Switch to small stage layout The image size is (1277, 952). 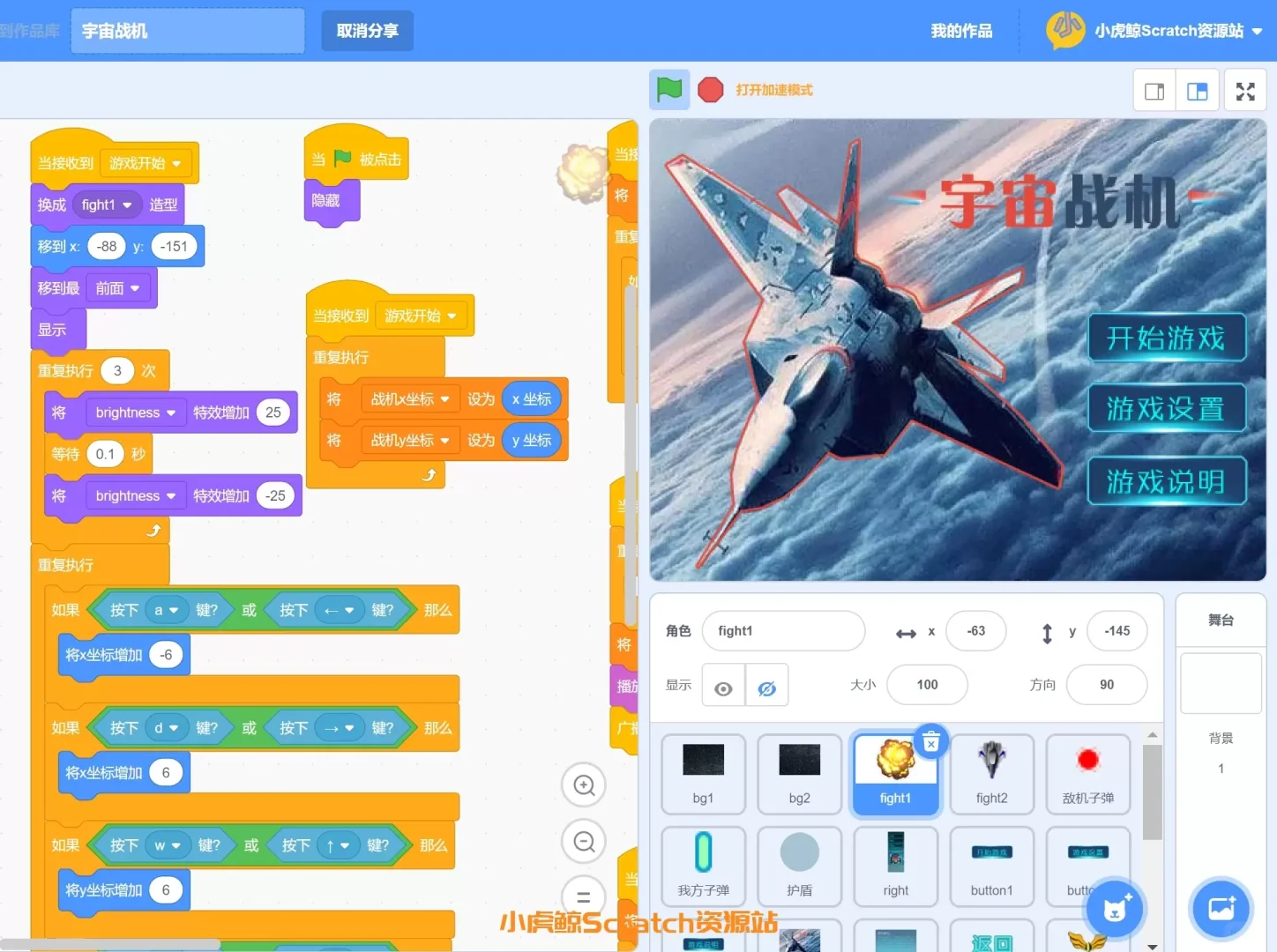pyautogui.click(x=1154, y=90)
